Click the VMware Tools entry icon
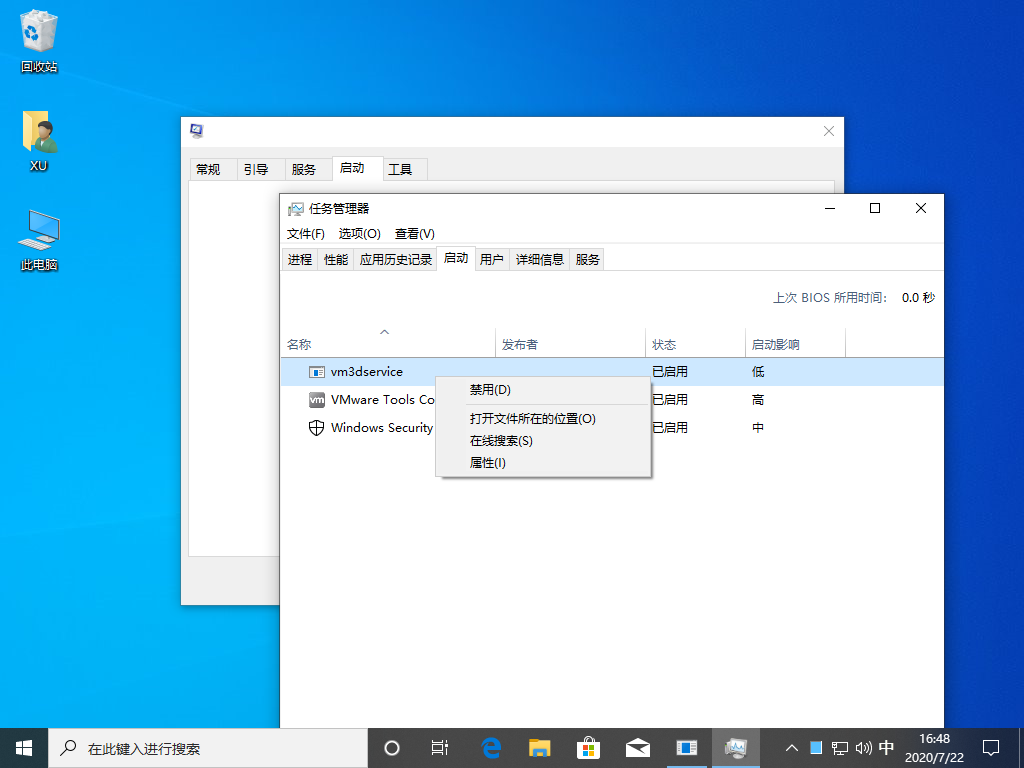1024x768 pixels. 317,400
